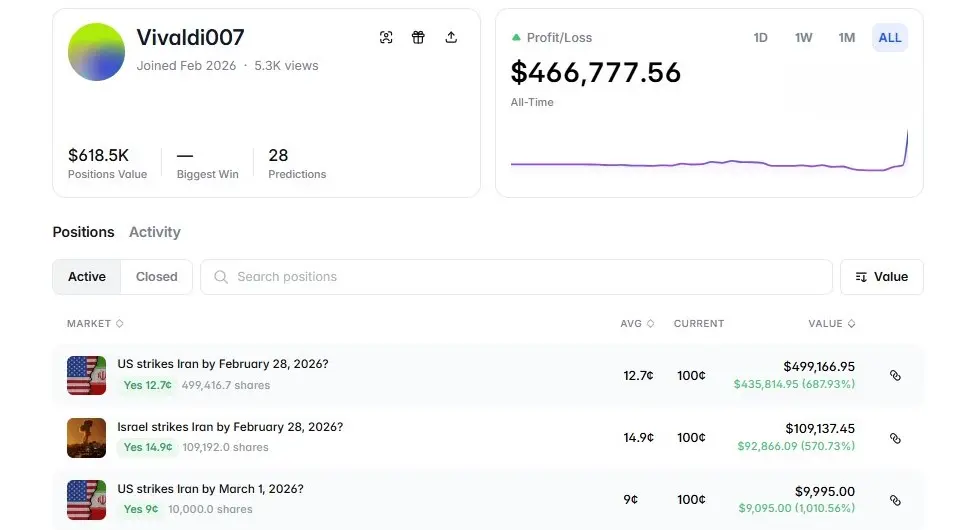Select the 1W profit/loss time range
The height and width of the screenshot is (530, 953).
coord(803,38)
